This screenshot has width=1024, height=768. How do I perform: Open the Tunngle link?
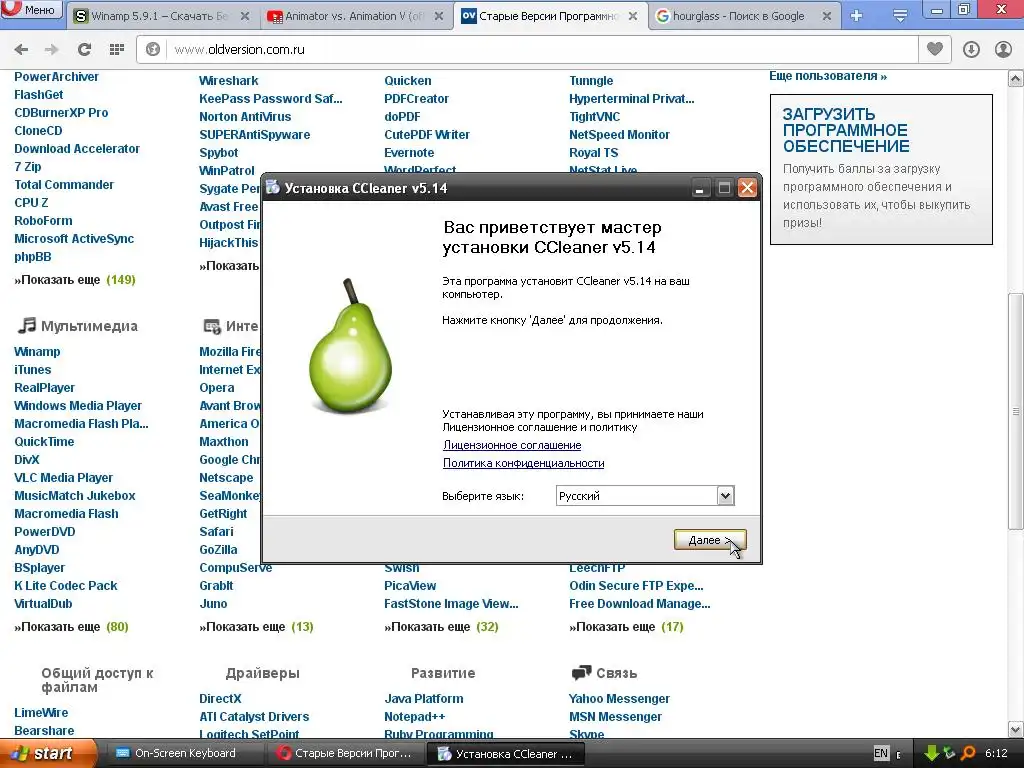[591, 81]
